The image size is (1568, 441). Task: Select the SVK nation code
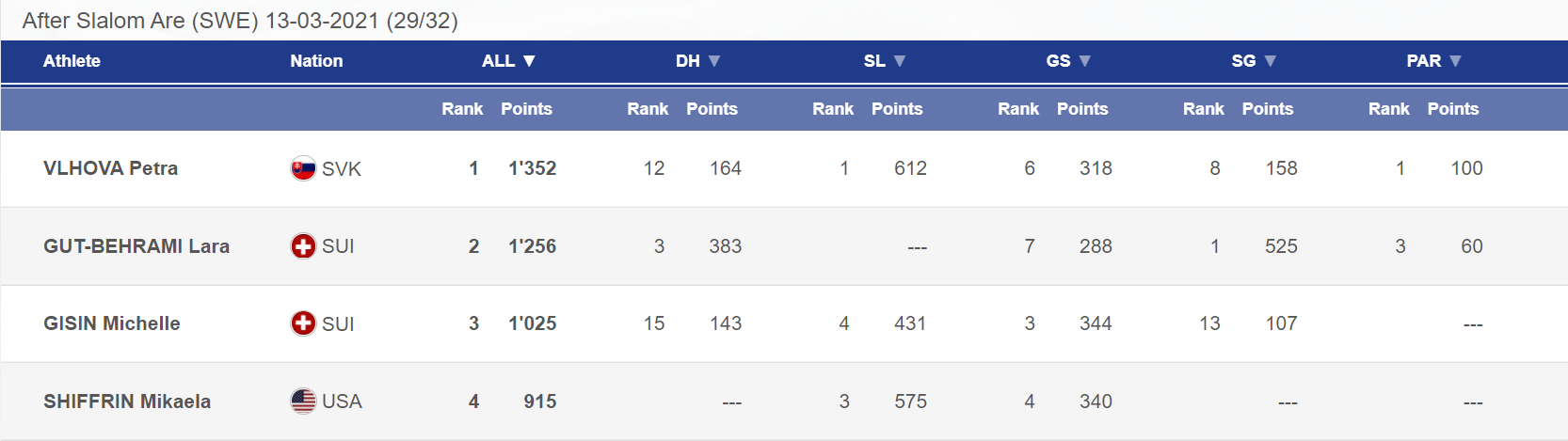point(342,169)
